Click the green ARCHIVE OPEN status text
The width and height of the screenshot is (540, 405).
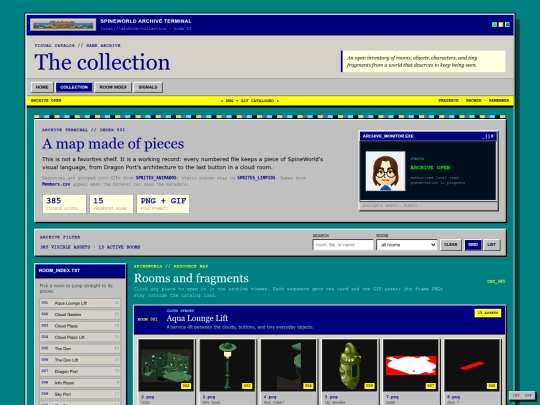(430, 167)
